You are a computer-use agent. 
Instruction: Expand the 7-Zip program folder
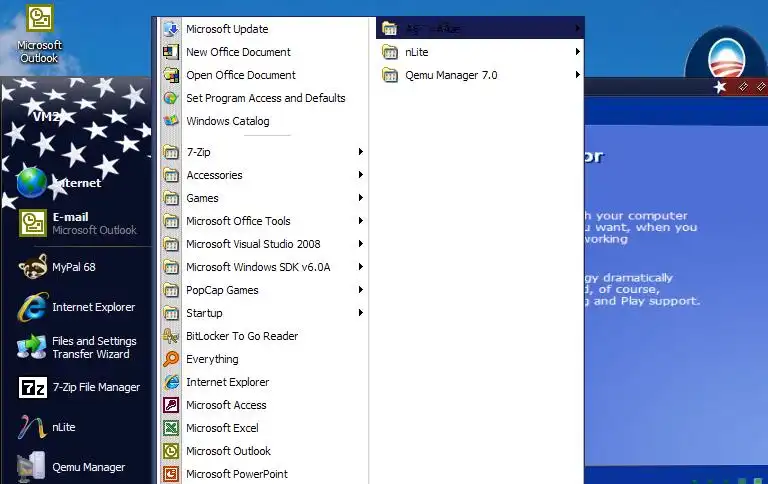(x=264, y=152)
